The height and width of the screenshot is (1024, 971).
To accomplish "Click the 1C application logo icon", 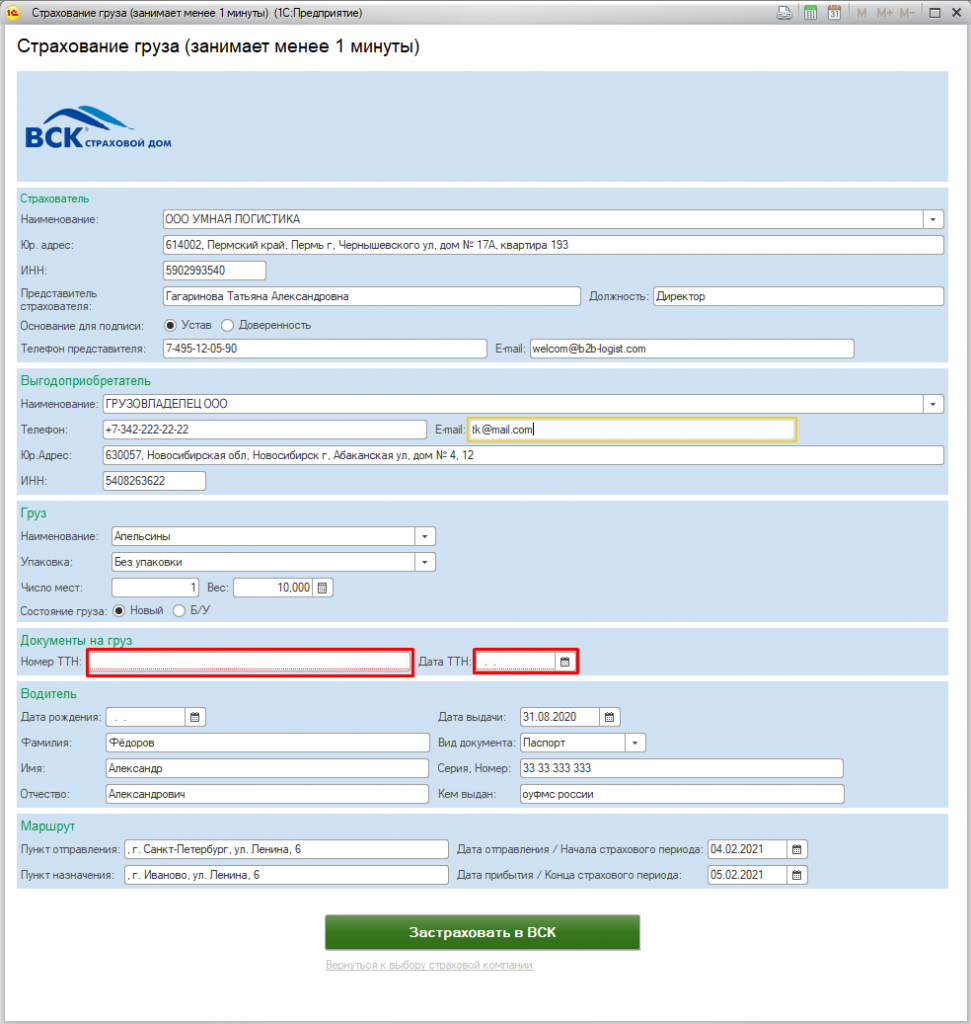I will [13, 12].
